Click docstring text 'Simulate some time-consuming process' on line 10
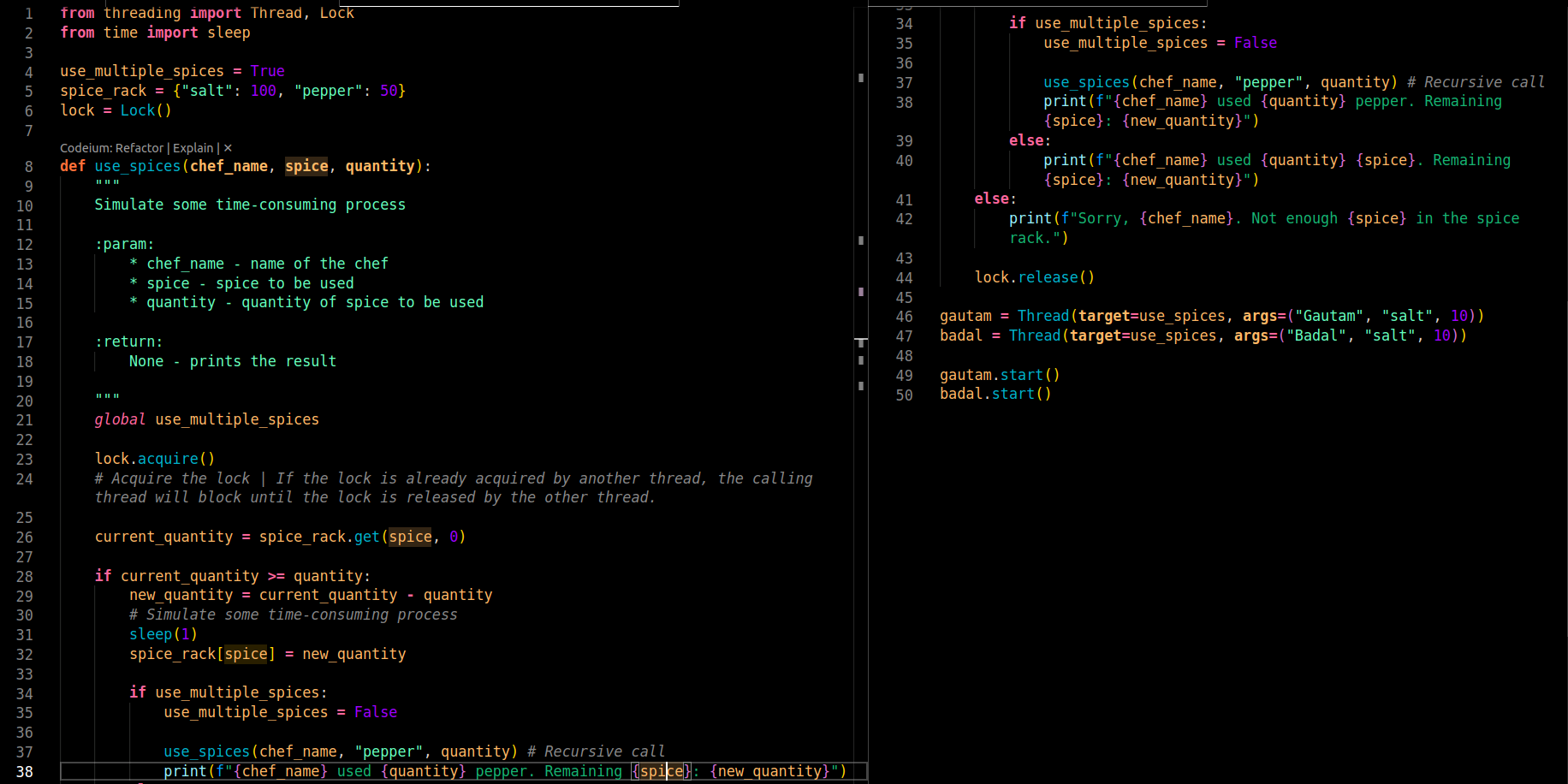 pos(250,205)
